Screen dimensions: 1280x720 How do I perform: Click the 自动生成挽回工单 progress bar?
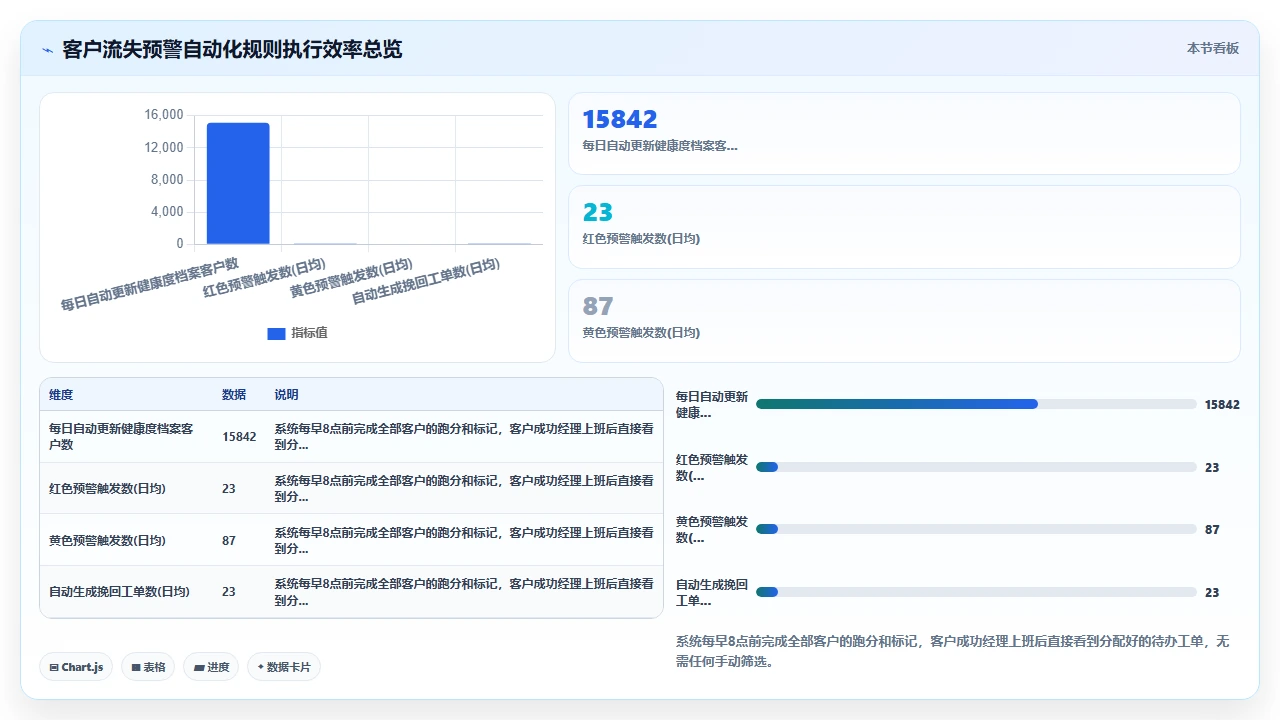976,592
